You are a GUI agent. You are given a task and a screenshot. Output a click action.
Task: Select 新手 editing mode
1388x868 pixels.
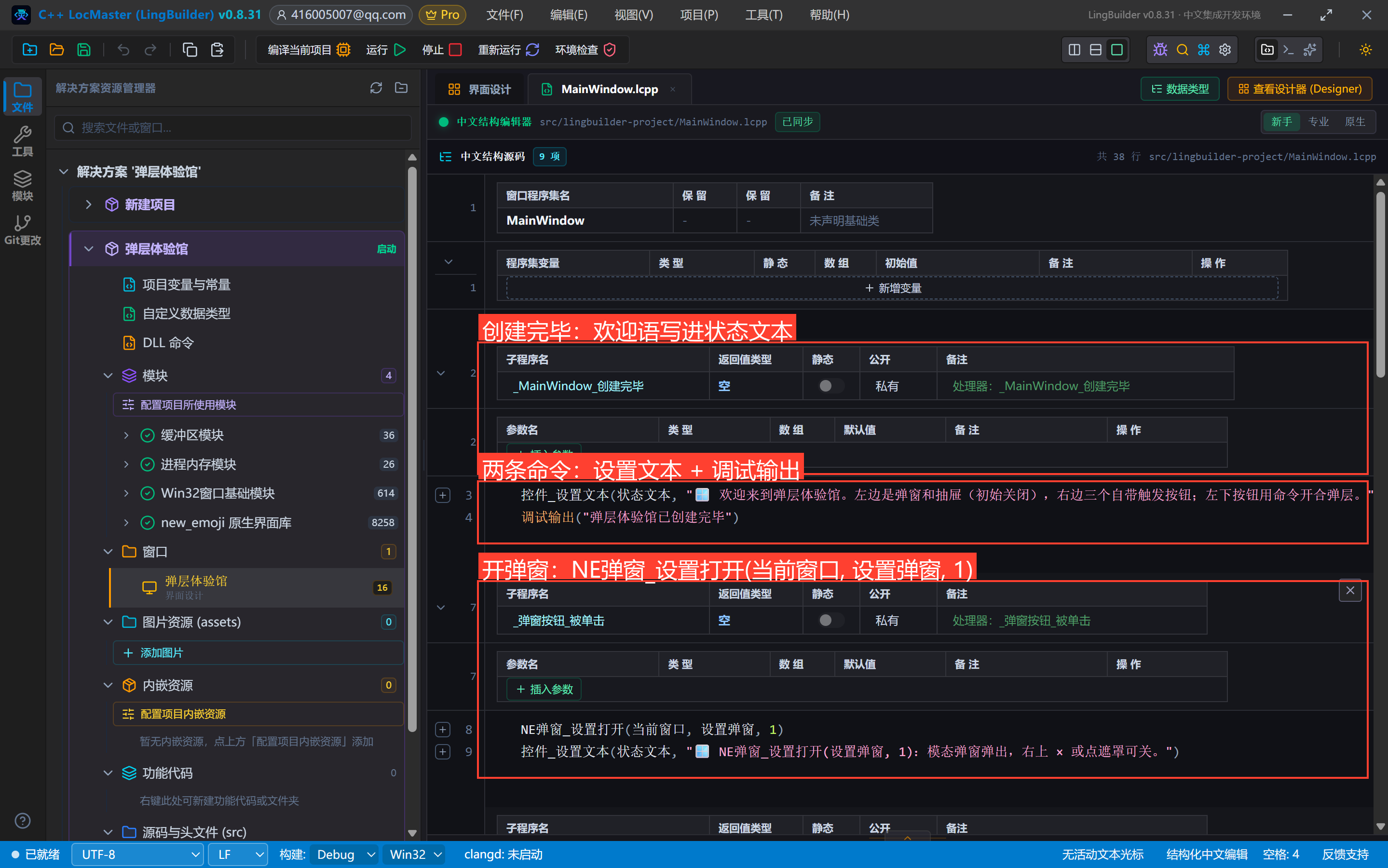click(x=1281, y=122)
